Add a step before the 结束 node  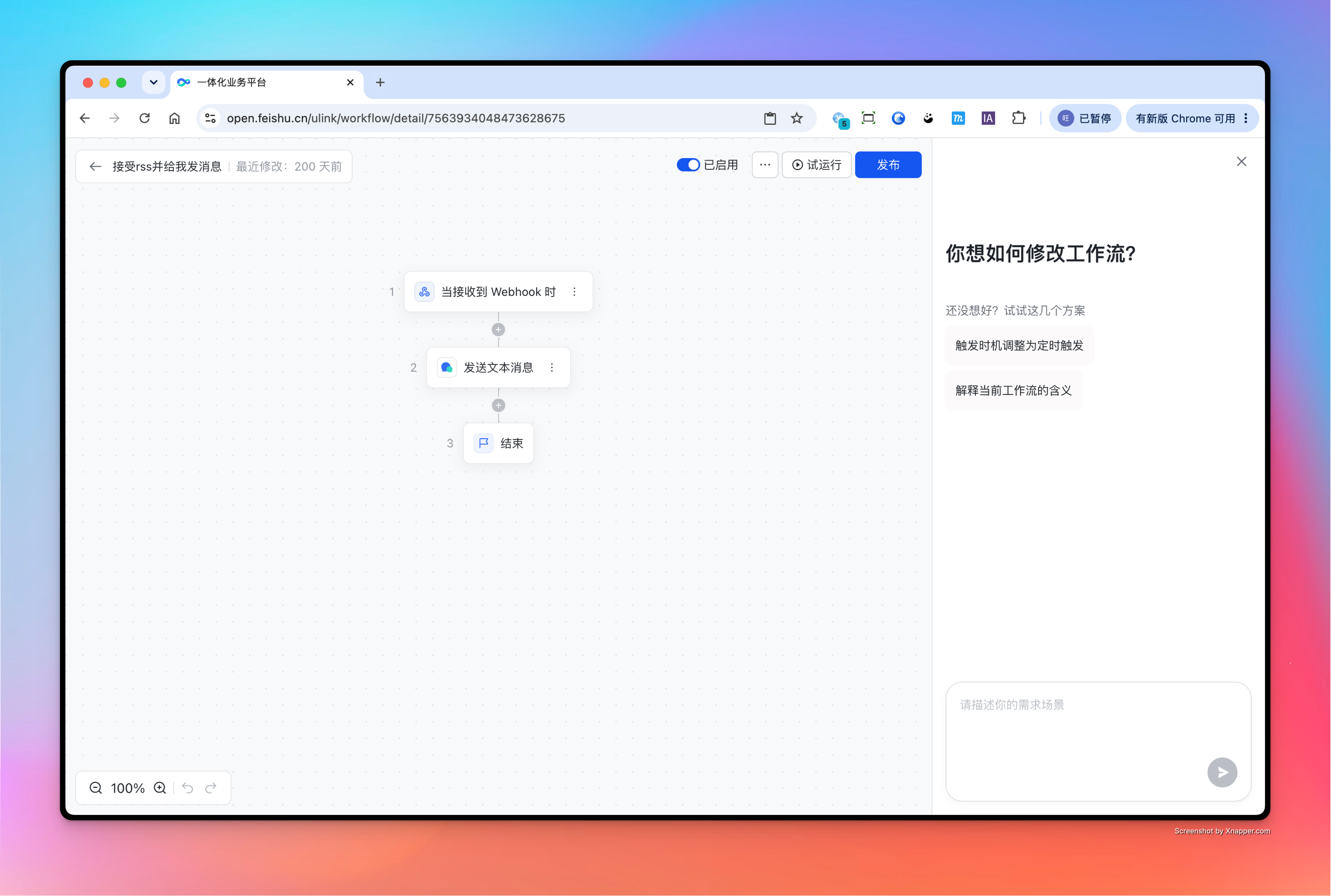(x=498, y=405)
